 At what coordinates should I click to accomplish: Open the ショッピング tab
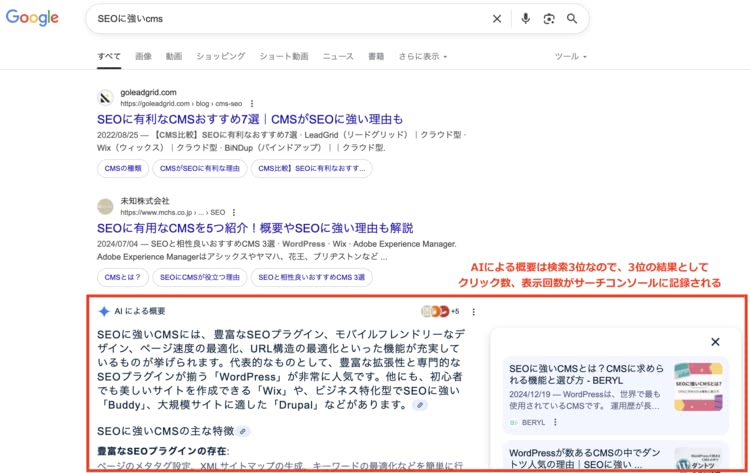coord(221,56)
